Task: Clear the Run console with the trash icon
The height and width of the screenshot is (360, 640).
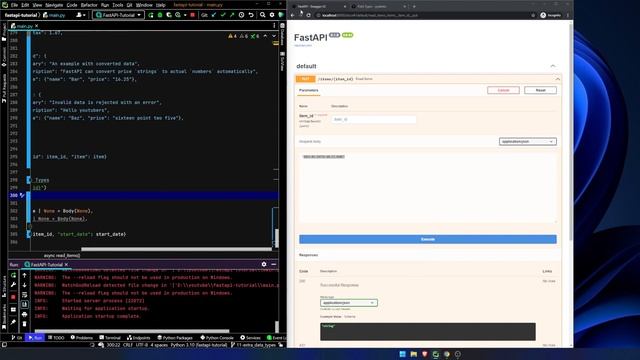Action: point(24,324)
